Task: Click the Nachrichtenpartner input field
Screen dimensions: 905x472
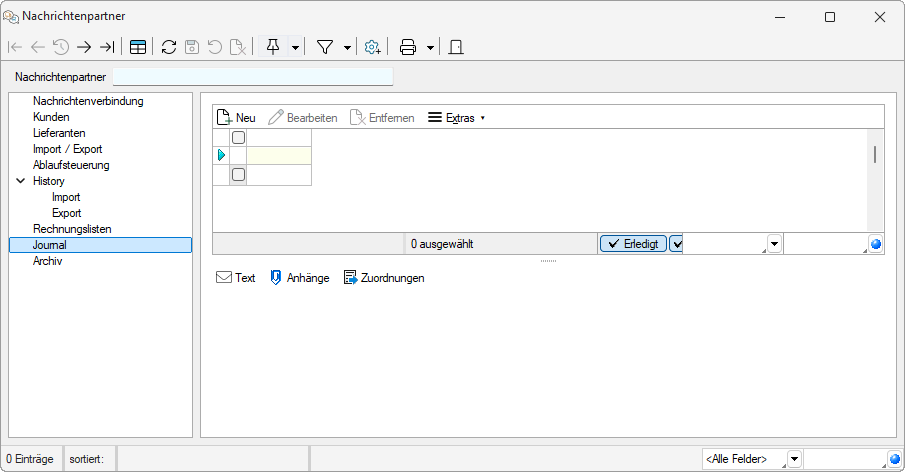Action: tap(253, 77)
